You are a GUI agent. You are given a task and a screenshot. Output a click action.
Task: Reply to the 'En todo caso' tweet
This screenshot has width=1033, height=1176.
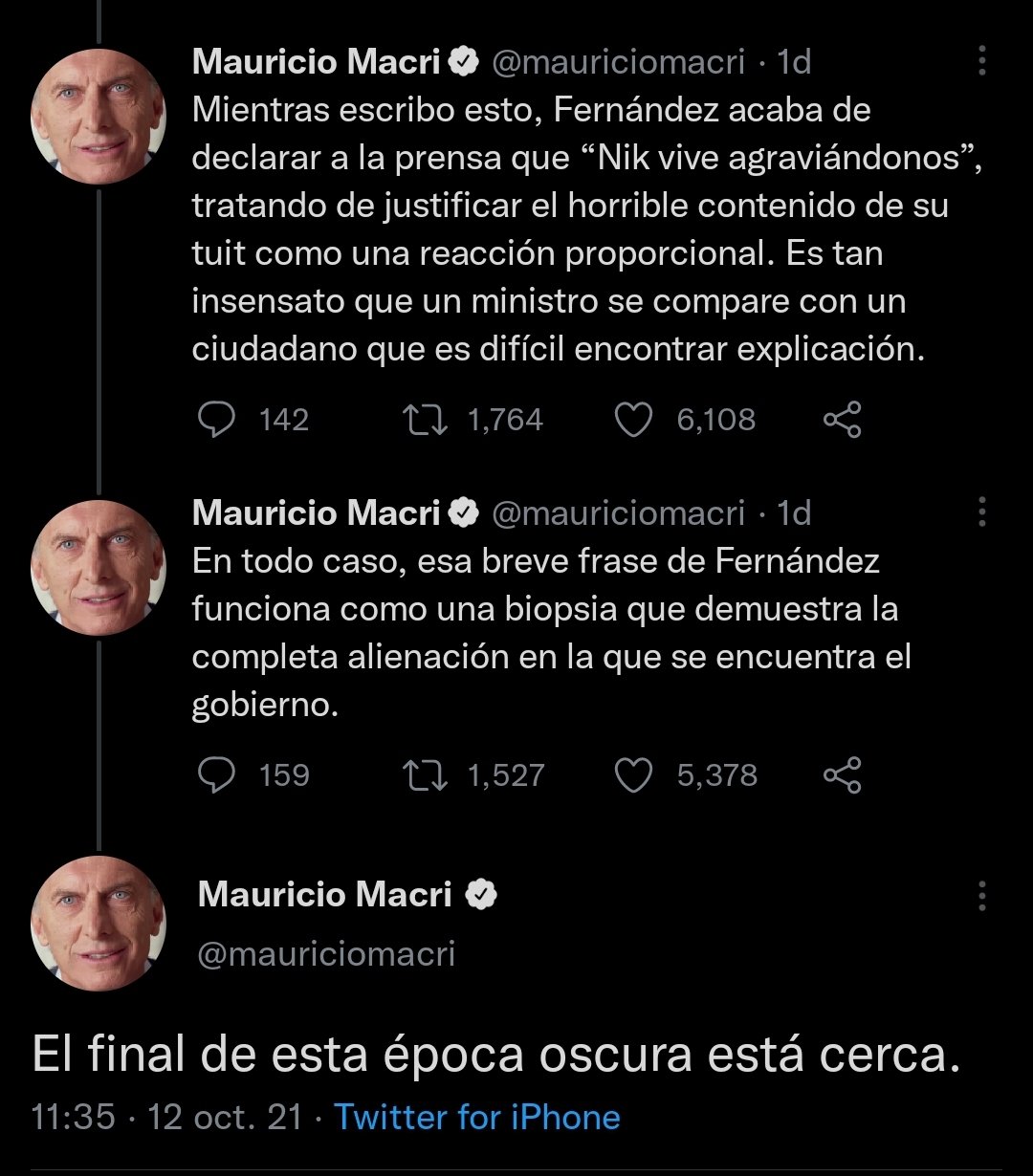tap(216, 774)
